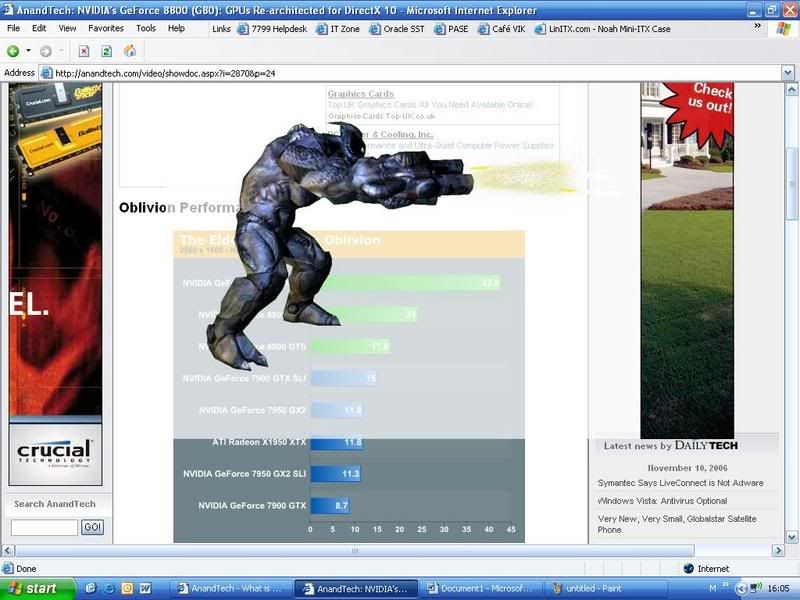
Task: Click the Crucial Technology logo ad
Action: click(x=55, y=454)
